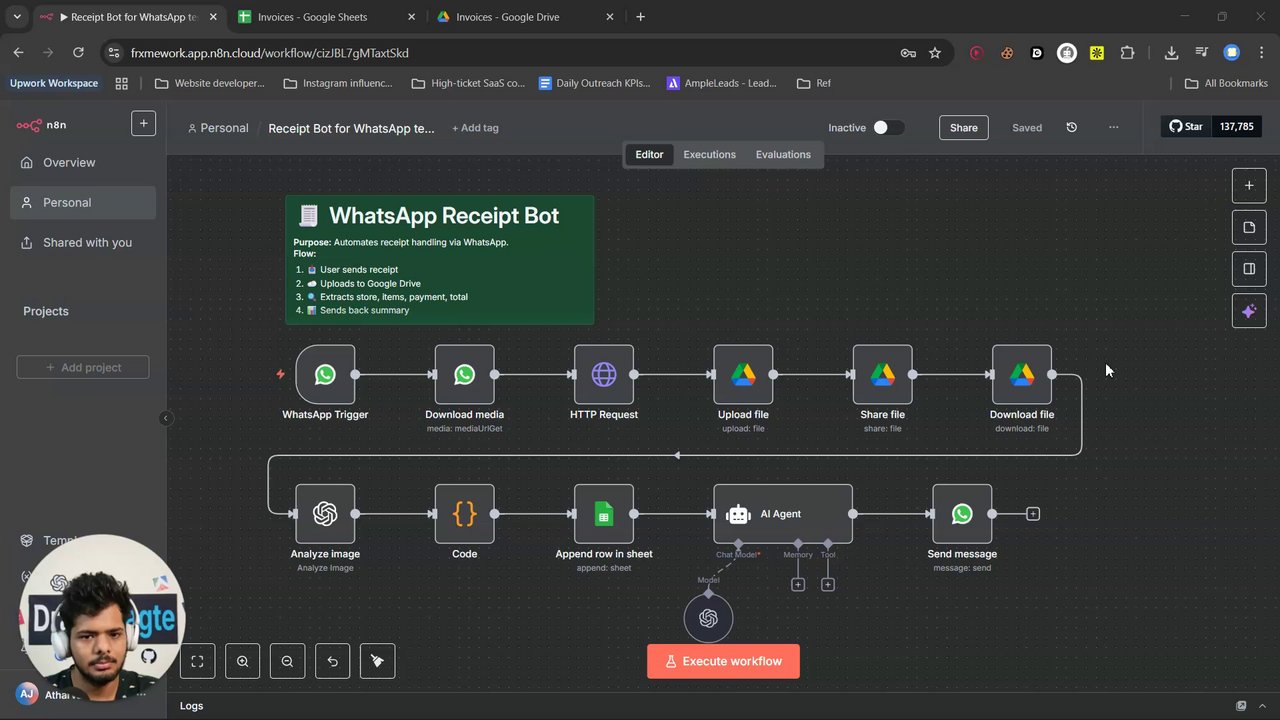1280x720 pixels.
Task: Open the Upload file Google Drive node
Action: coord(743,374)
